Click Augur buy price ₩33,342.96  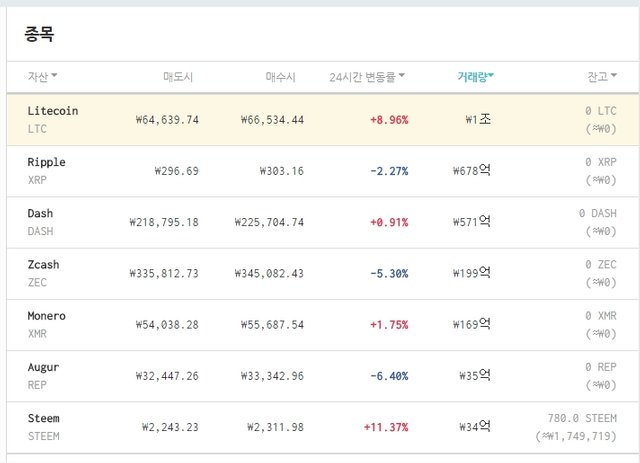click(272, 376)
